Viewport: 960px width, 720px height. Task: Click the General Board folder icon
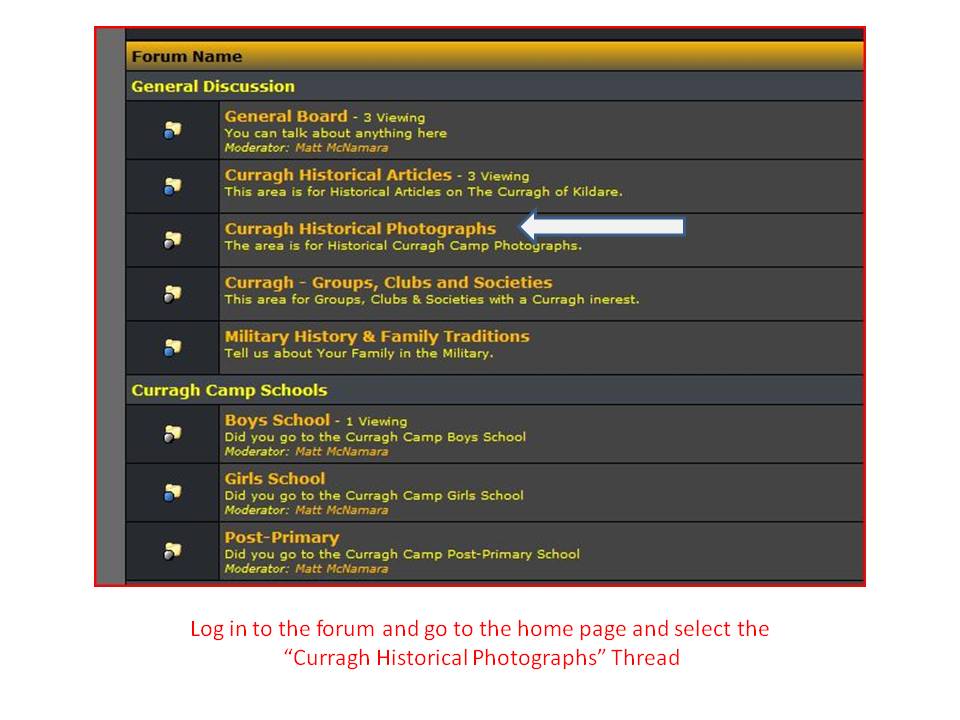(173, 130)
